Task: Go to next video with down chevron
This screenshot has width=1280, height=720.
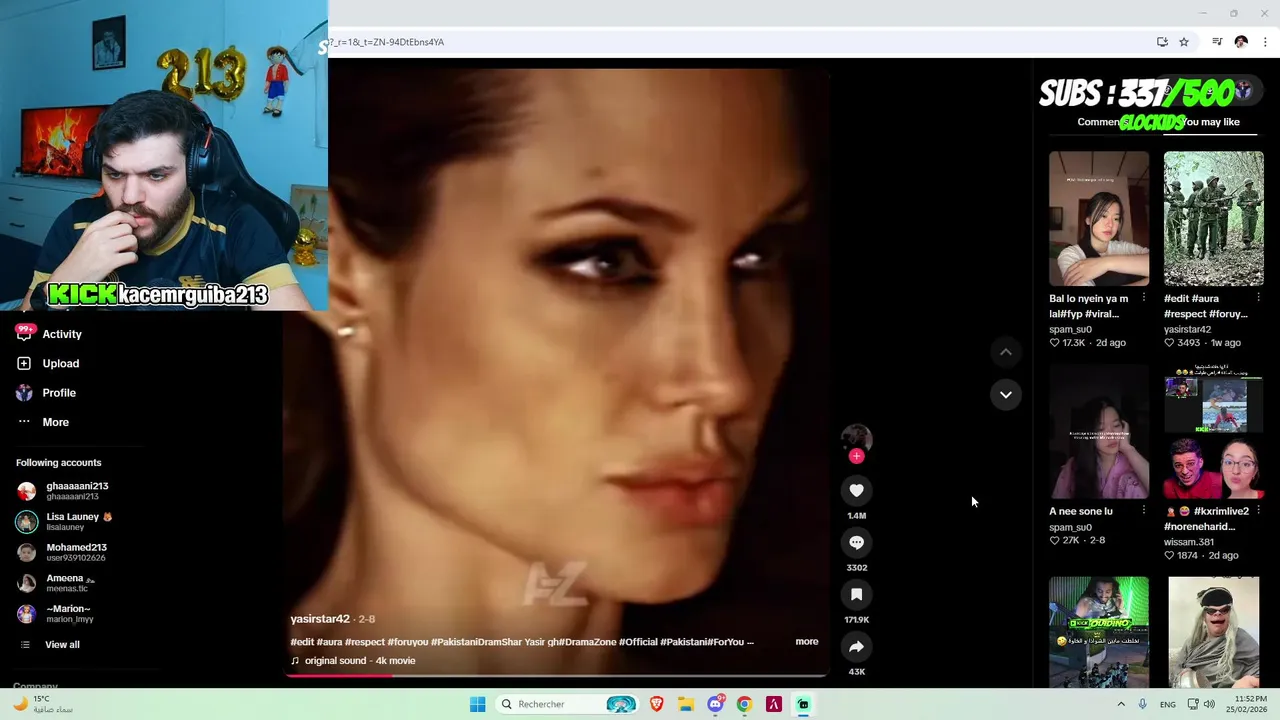Action: [x=1006, y=394]
